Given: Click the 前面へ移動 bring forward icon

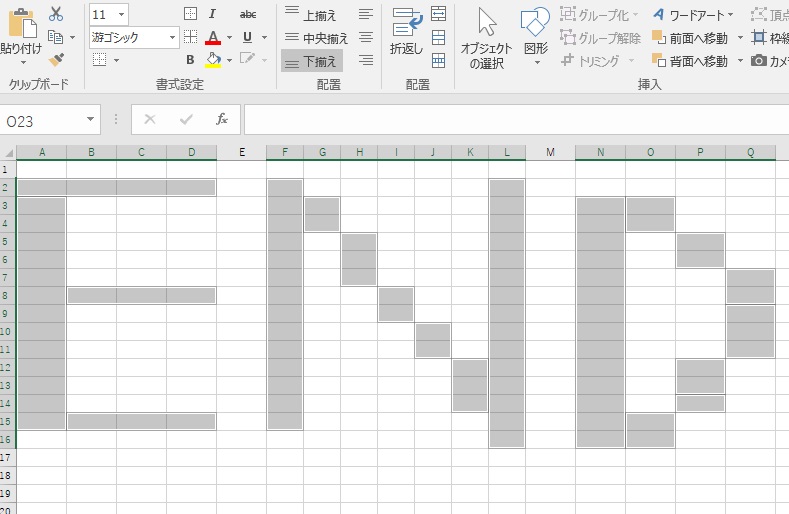Looking at the screenshot, I should click(659, 37).
